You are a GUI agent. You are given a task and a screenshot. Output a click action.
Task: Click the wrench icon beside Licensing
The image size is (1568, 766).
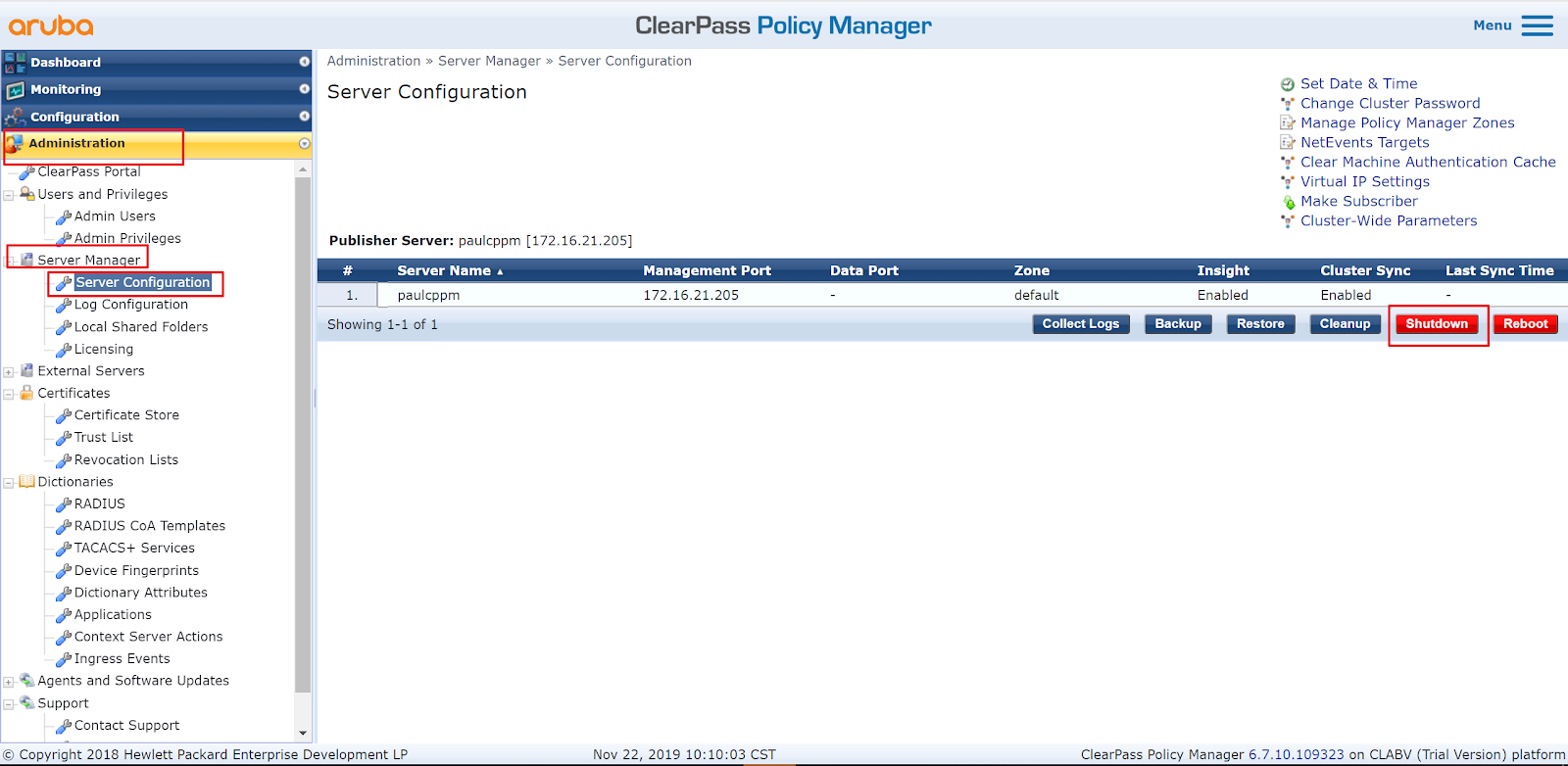(64, 350)
